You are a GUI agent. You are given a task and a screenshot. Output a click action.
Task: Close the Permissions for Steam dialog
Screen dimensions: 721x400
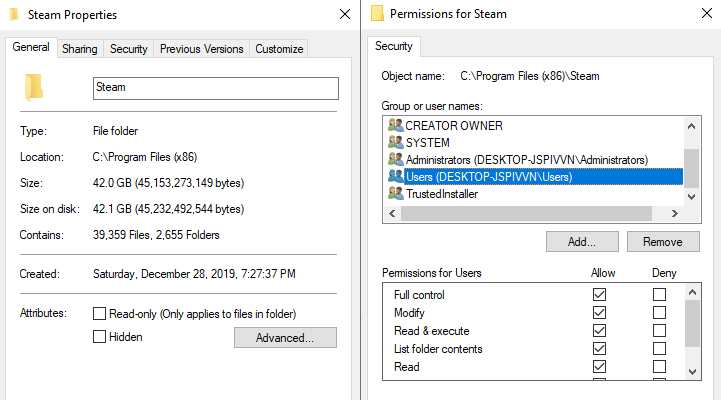[x=707, y=13]
